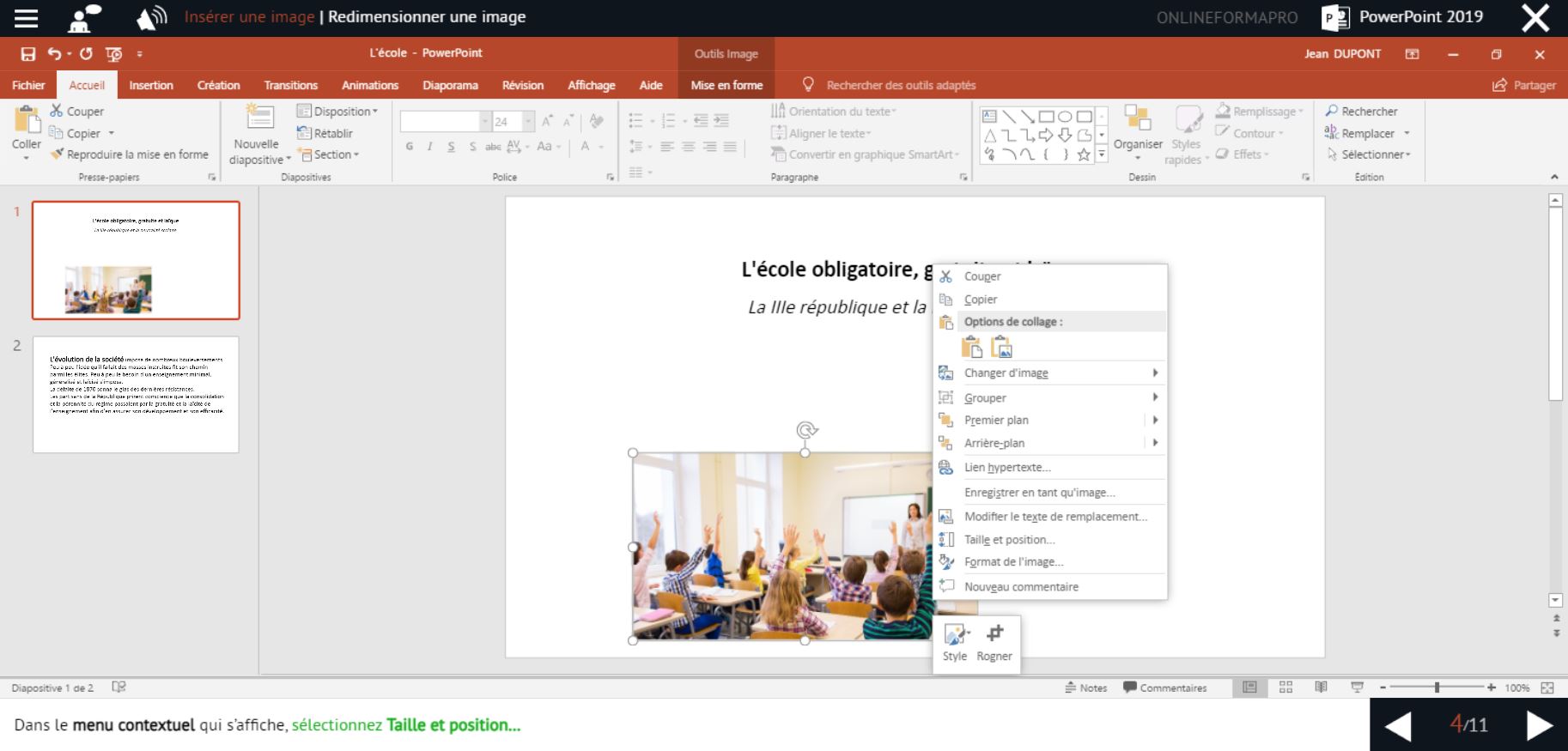Click the zoom out minus button

(1383, 687)
